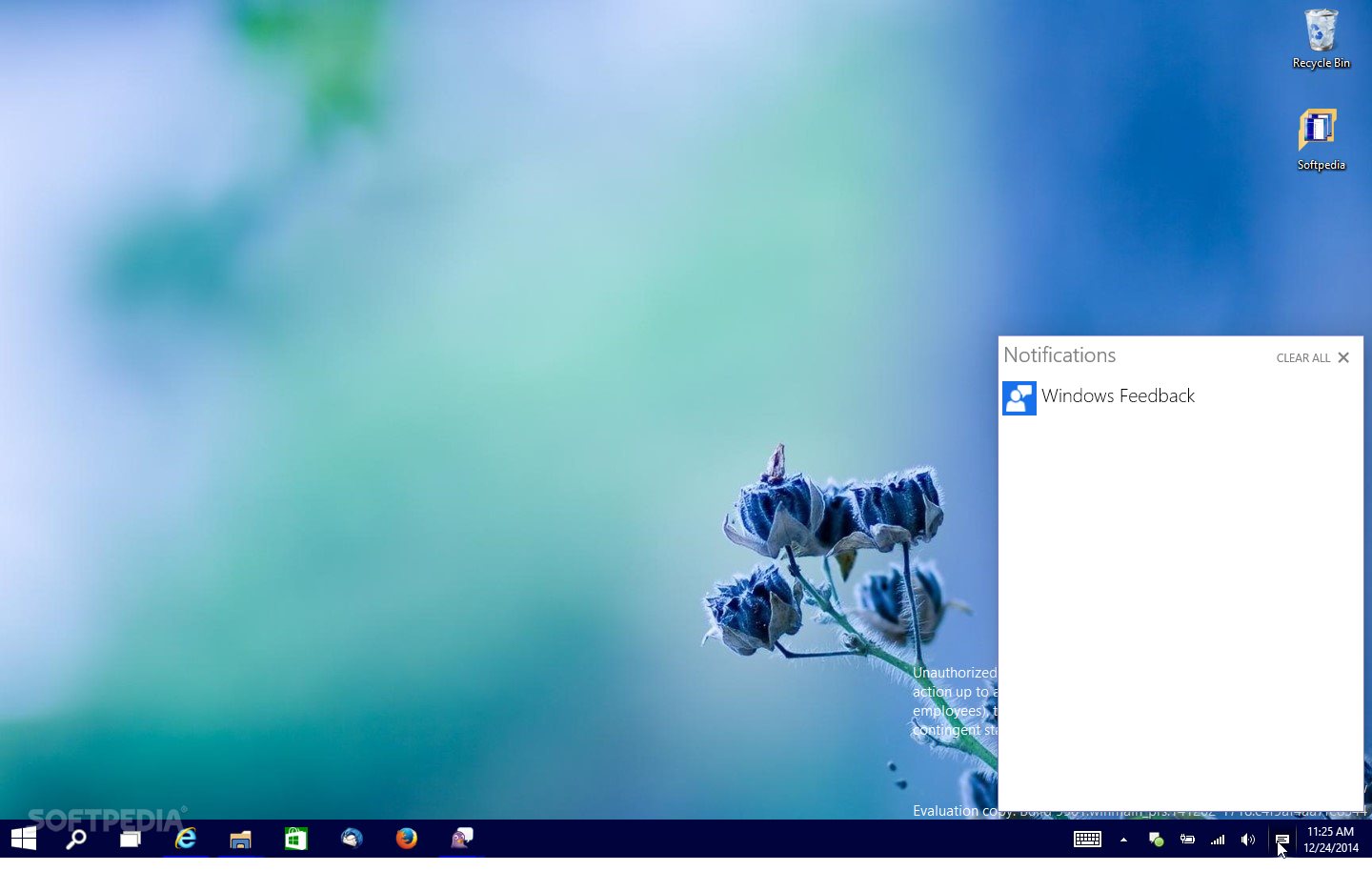Show hidden tray icons arrow

pos(1123,840)
